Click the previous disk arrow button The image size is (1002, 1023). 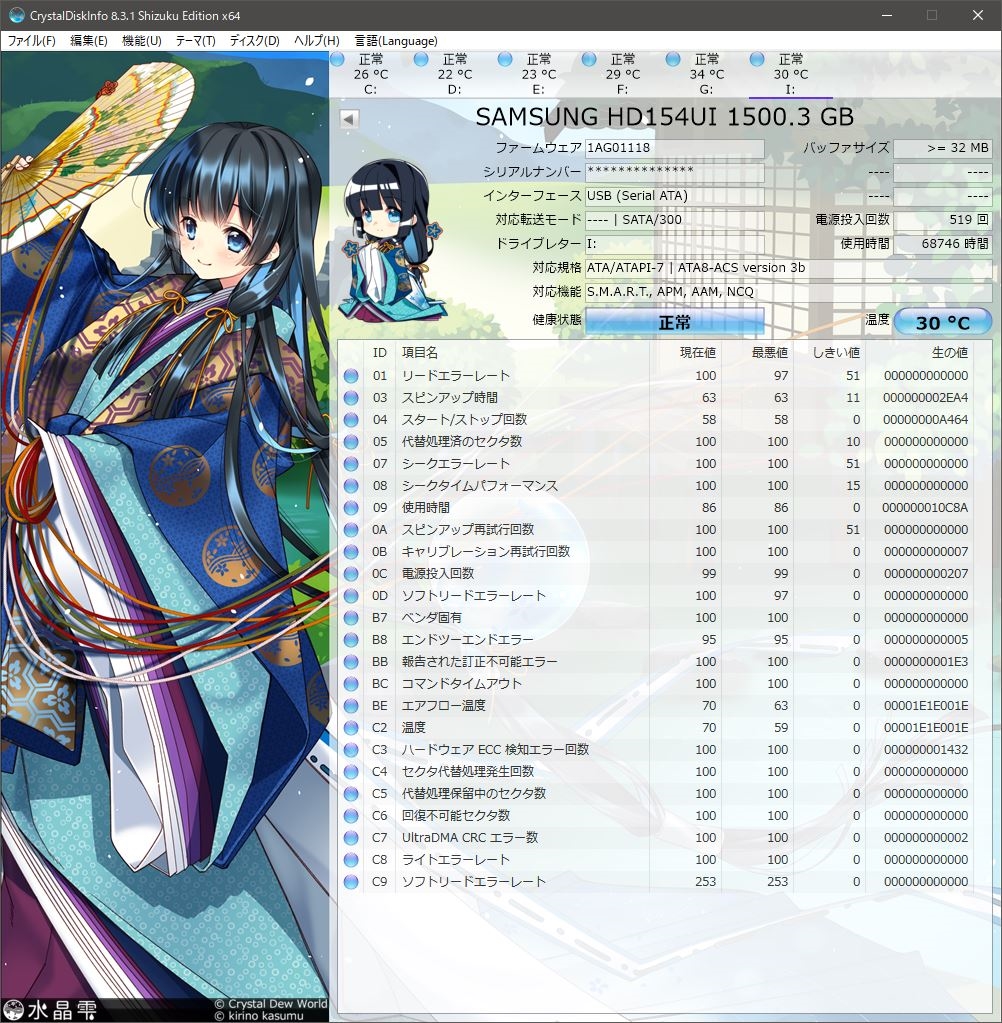[349, 119]
